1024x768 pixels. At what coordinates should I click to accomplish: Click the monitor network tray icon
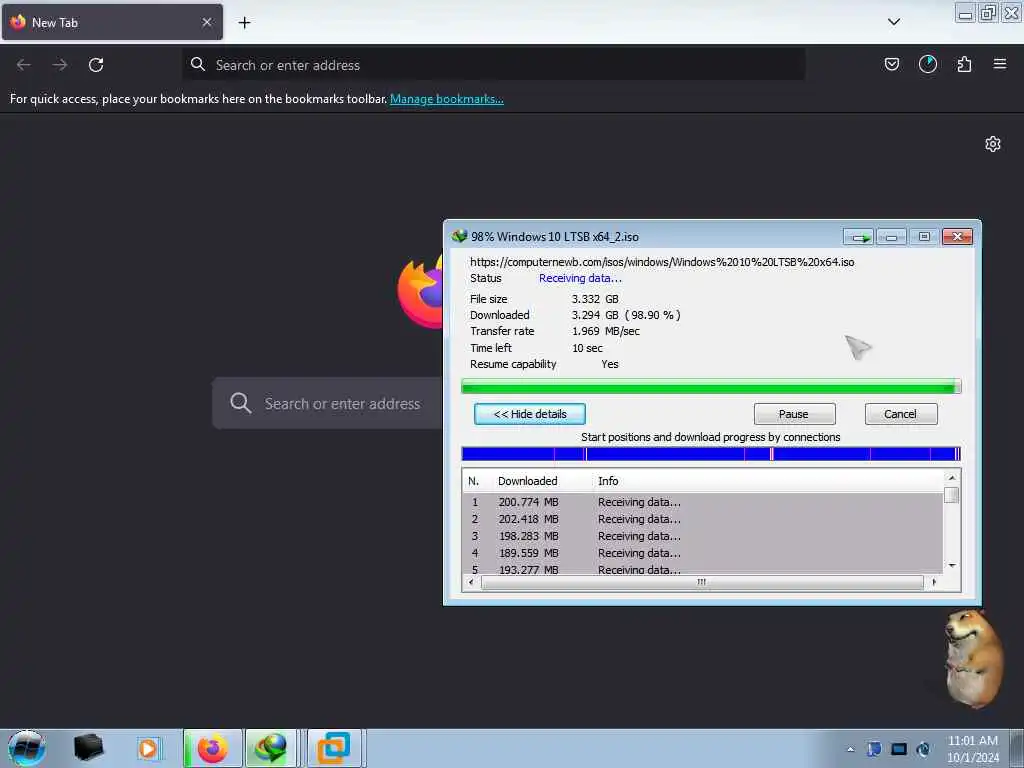coord(899,749)
